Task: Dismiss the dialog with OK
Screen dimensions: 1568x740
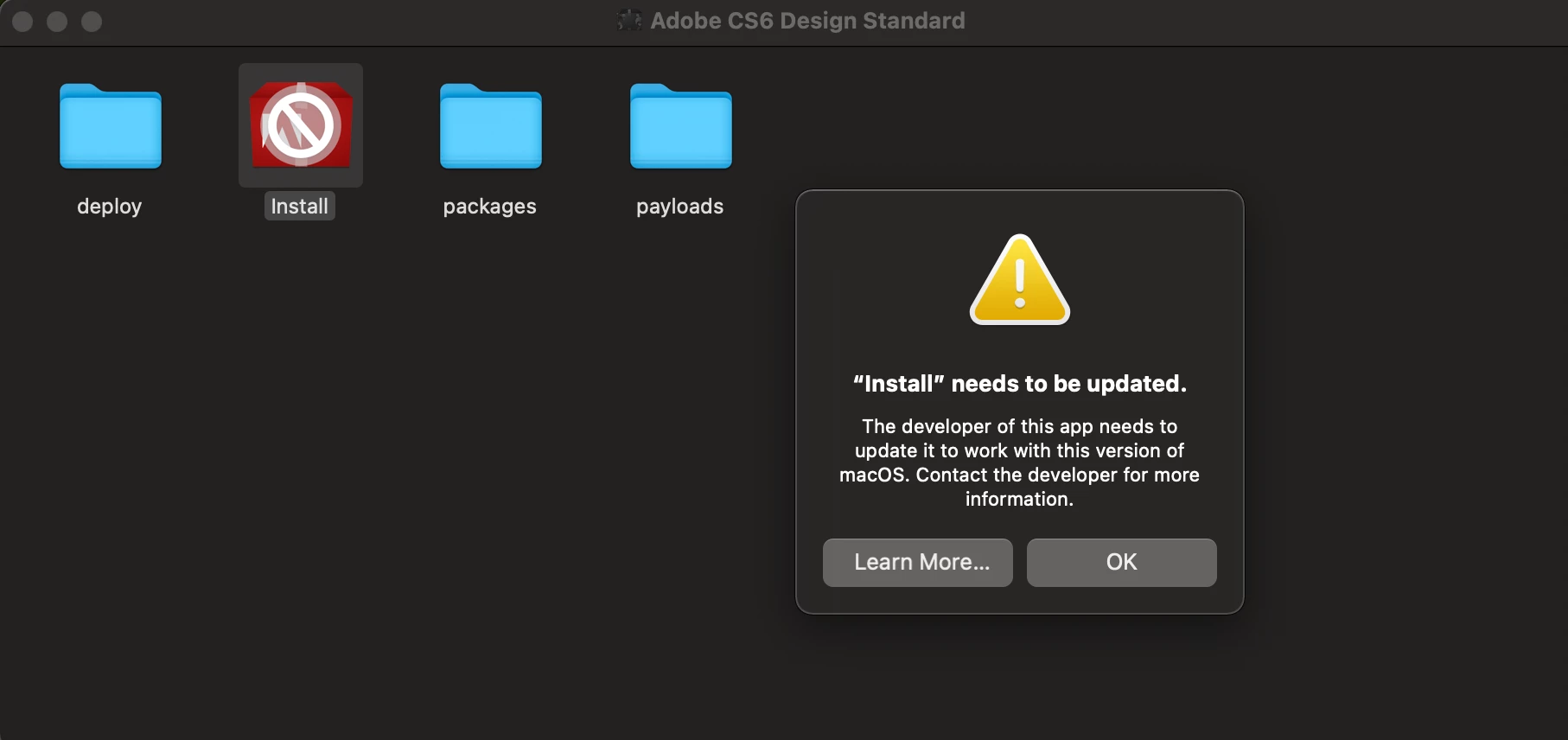Action: (1122, 563)
